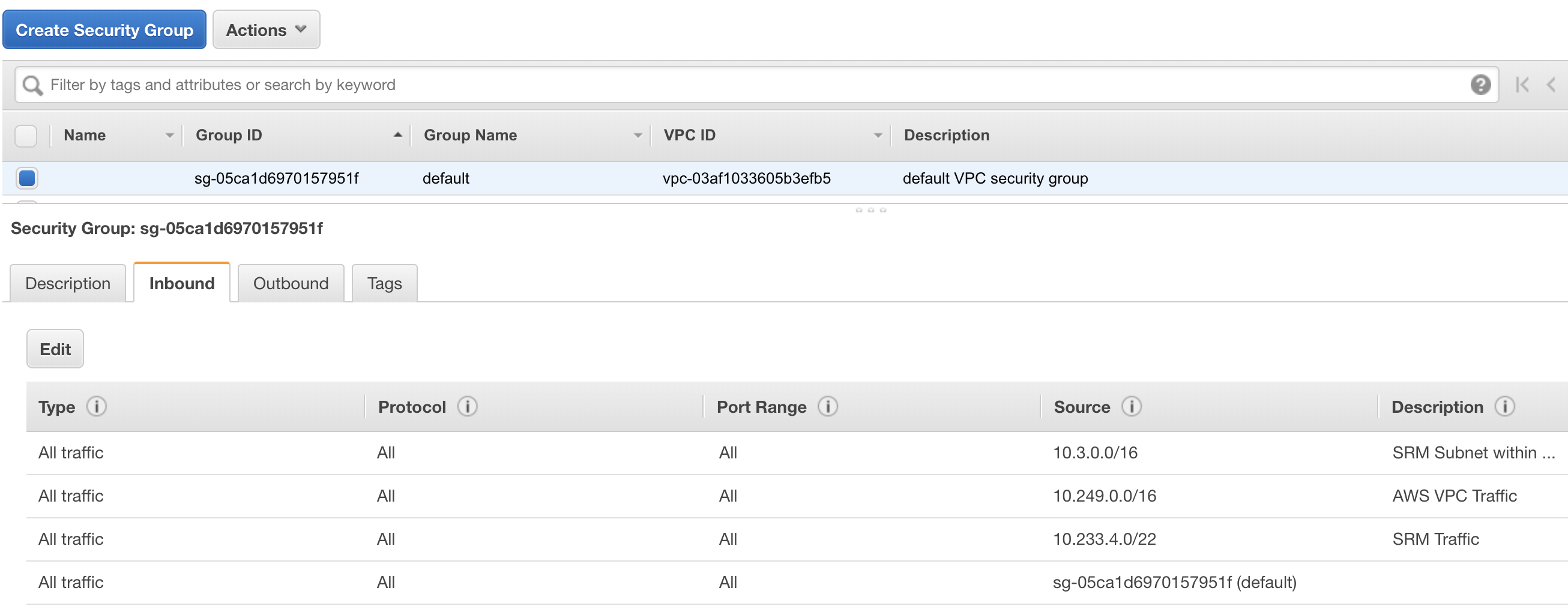Click Edit to modify inbound rules
The image size is (1568, 612).
tap(55, 349)
